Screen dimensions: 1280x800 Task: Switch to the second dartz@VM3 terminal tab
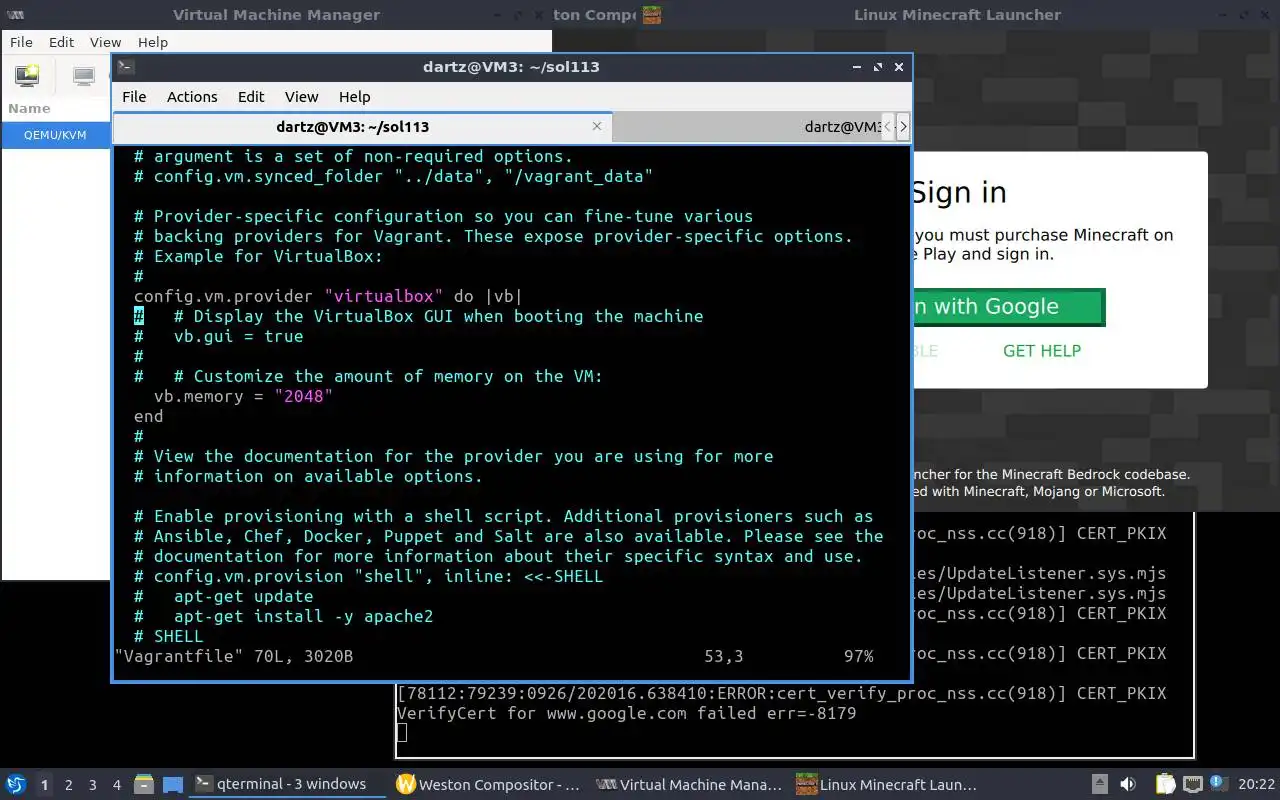pos(746,127)
